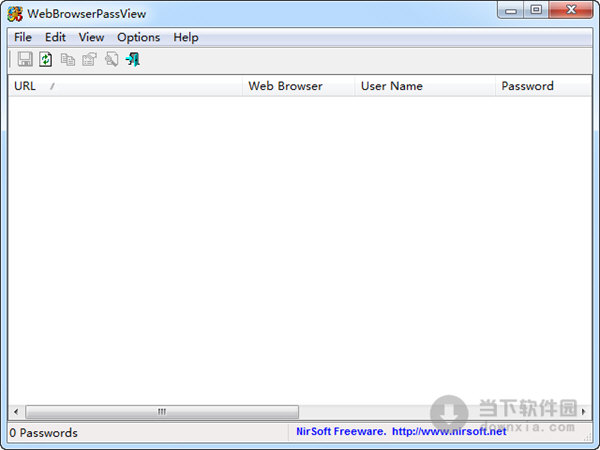600x450 pixels.
Task: Minimize the WebBrowserPassView window
Action: point(510,10)
